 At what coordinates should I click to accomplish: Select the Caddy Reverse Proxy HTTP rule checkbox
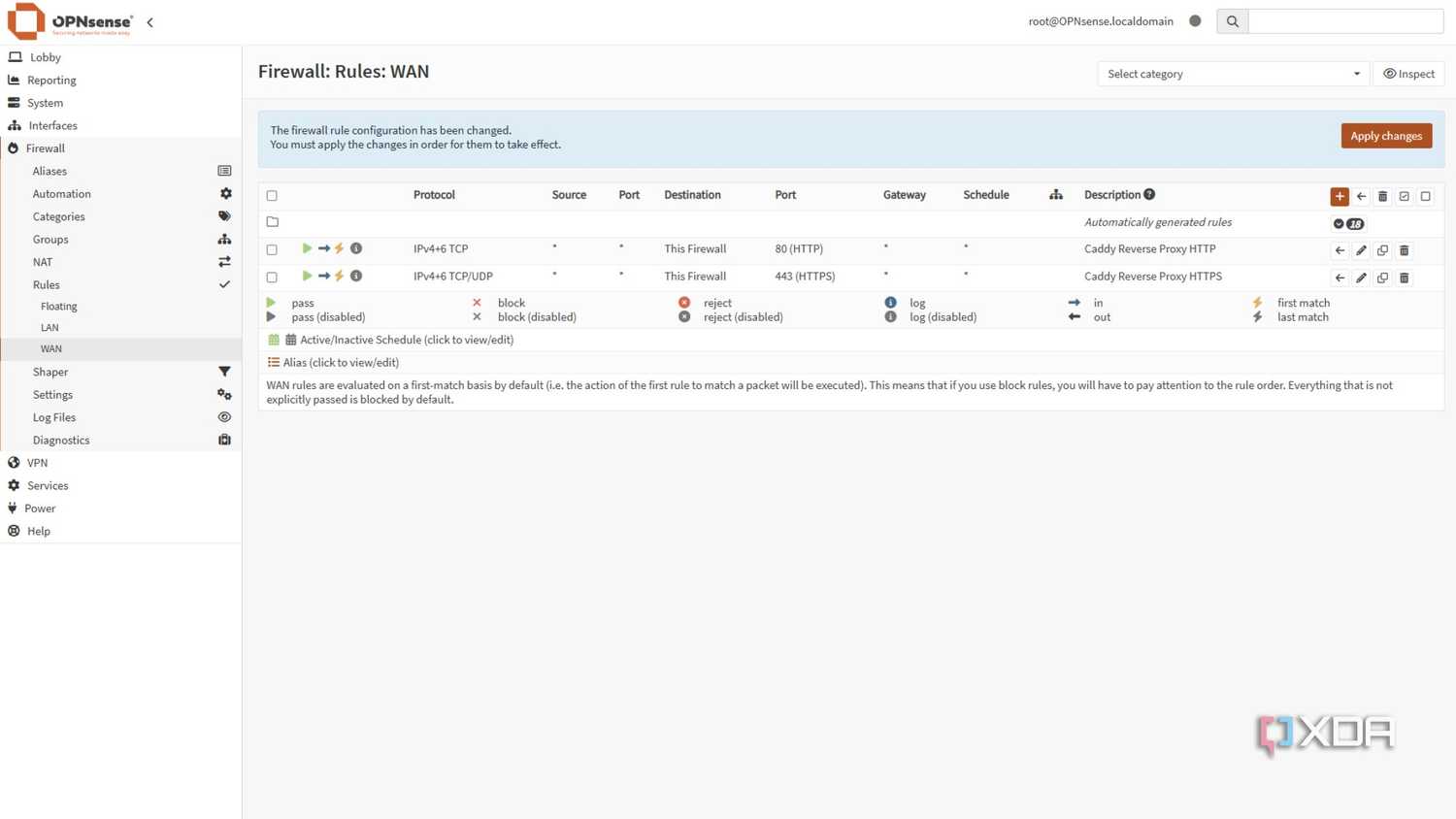coord(272,250)
